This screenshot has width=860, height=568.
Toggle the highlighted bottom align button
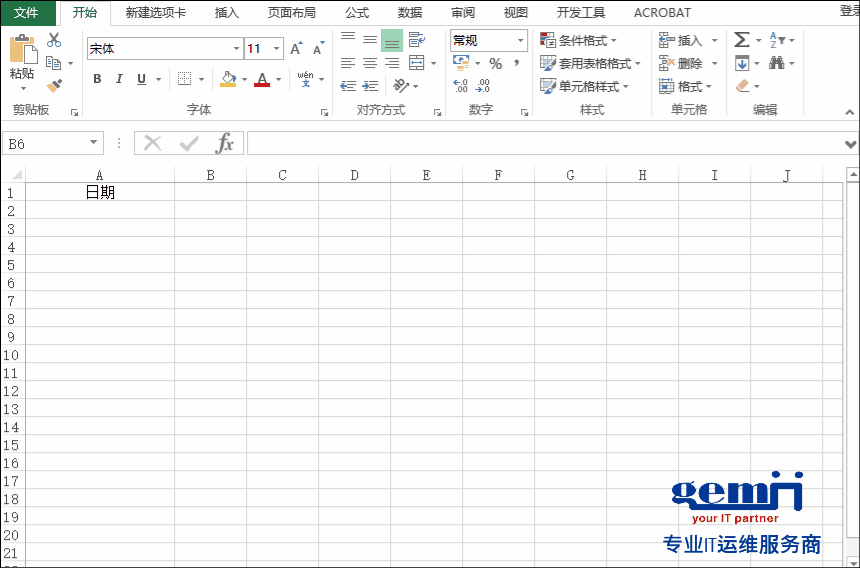[392, 41]
